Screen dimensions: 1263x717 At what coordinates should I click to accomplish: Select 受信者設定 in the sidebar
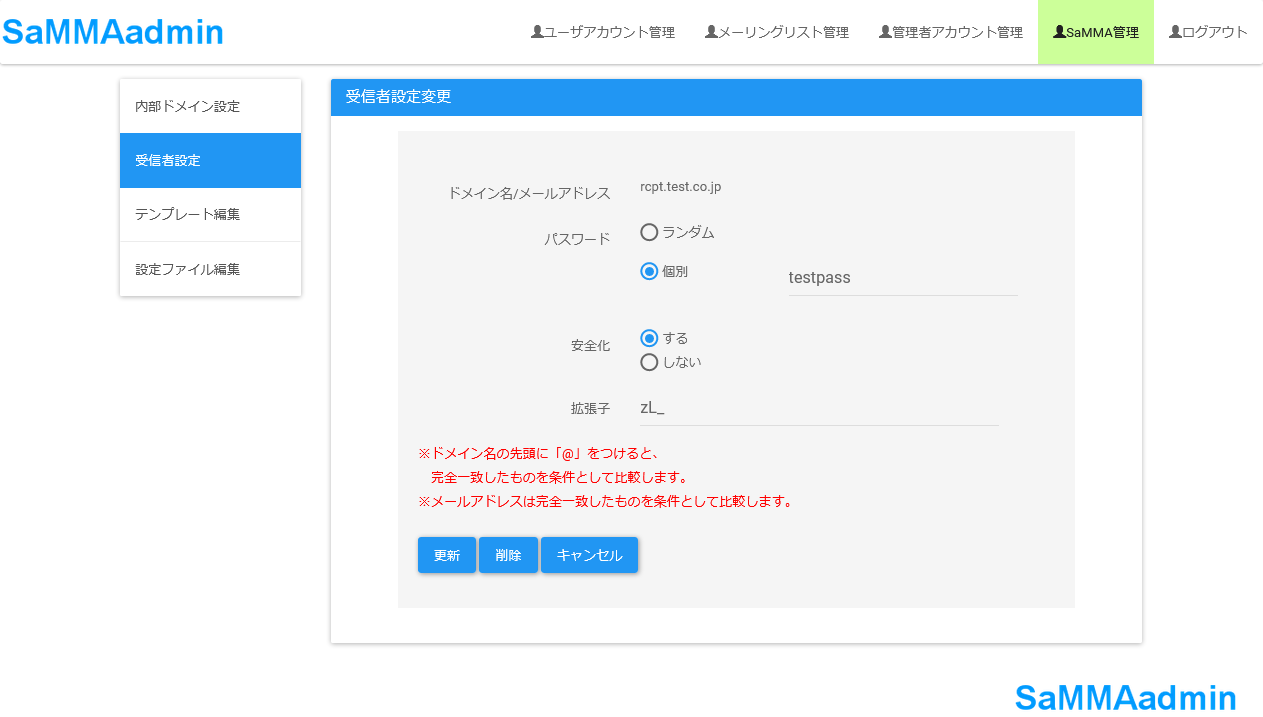point(210,160)
